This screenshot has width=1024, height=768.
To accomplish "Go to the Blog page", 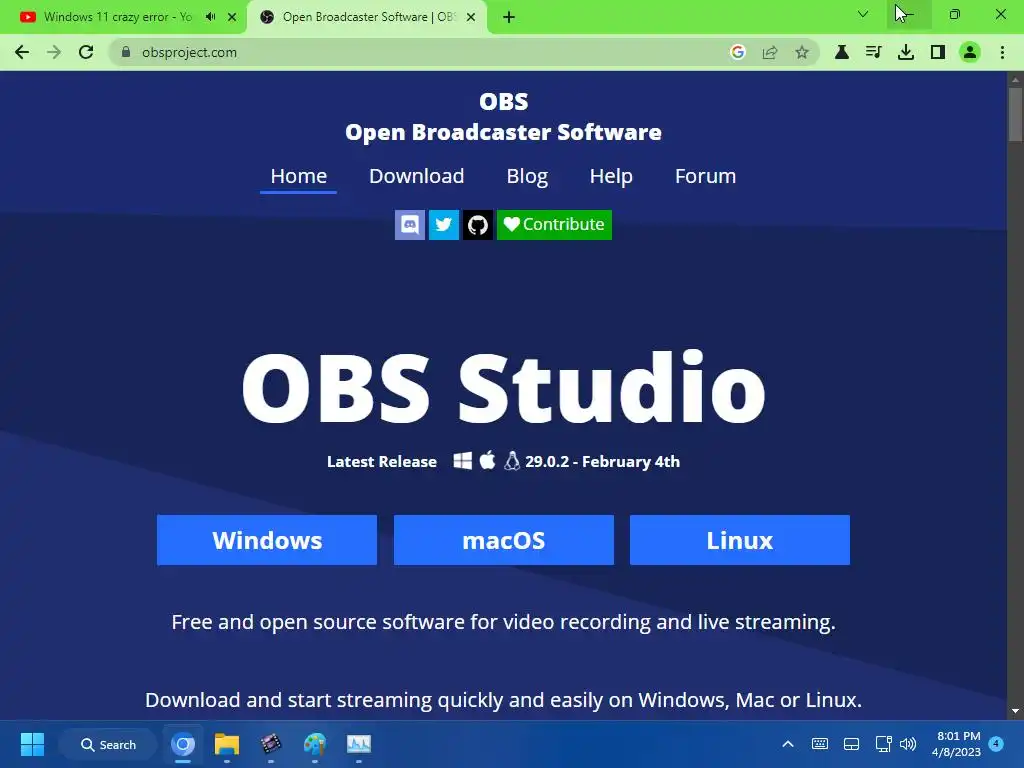I will (527, 176).
